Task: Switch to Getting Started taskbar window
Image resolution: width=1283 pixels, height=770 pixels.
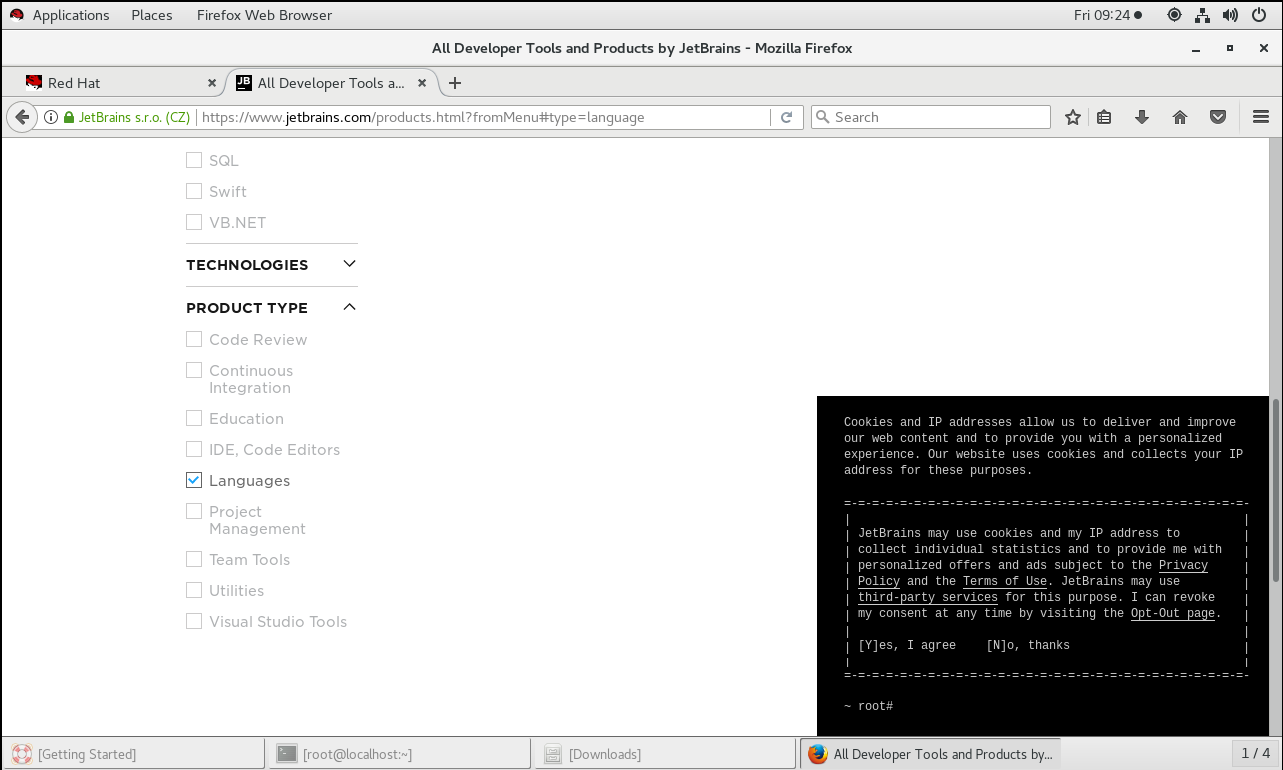Action: (x=133, y=754)
